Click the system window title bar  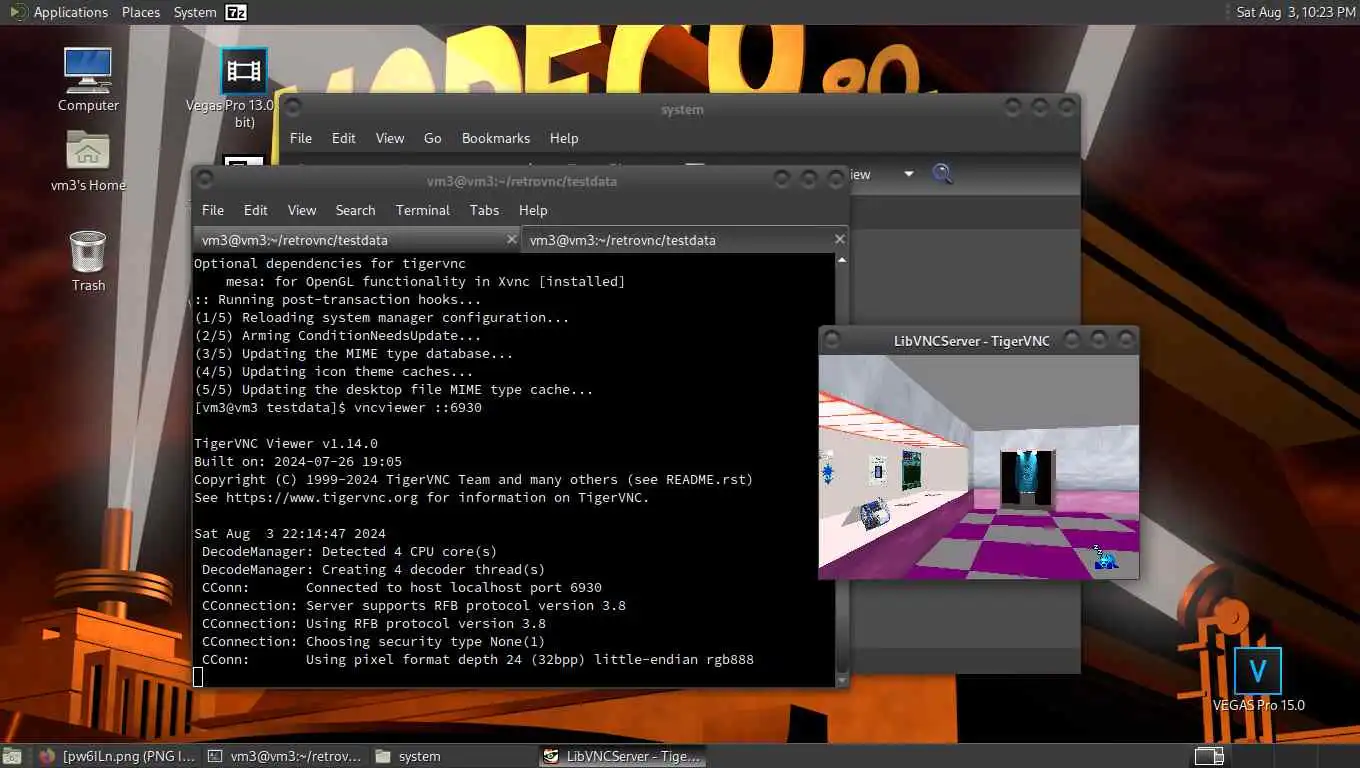(x=682, y=109)
